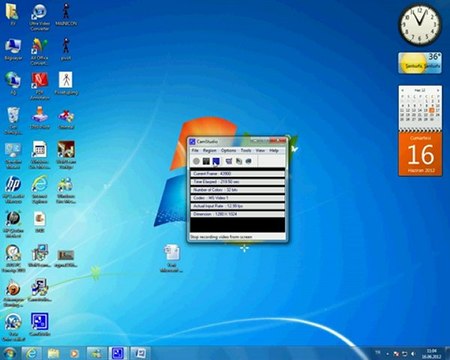Open Windows Explorer folder on the taskbar
This screenshot has height=360, width=450.
[x=53, y=353]
